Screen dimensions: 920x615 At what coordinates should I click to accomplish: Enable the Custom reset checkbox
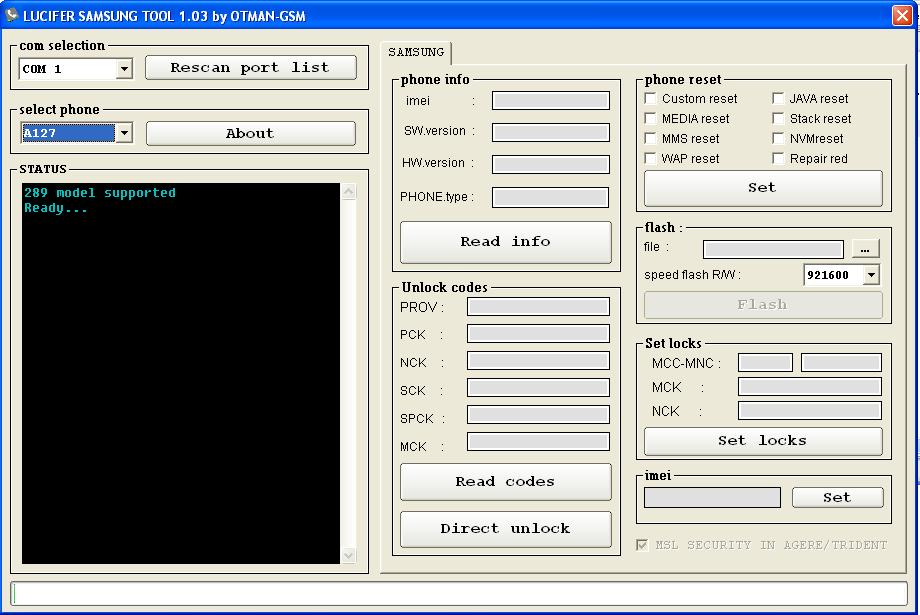650,99
